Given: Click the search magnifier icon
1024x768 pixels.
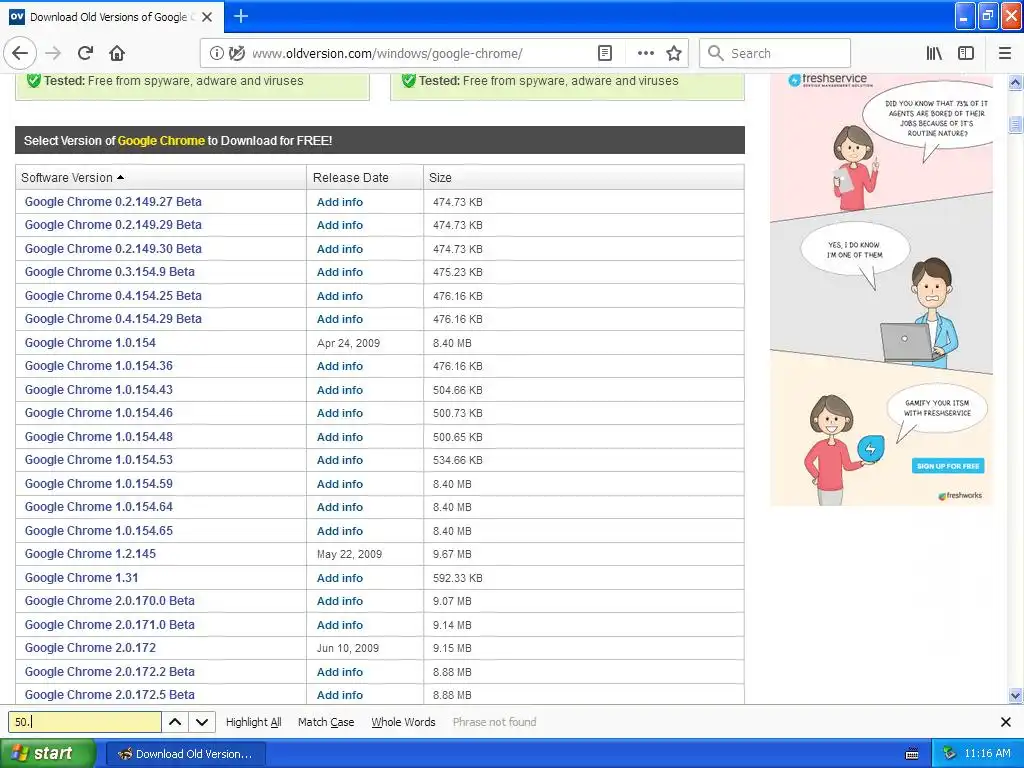Looking at the screenshot, I should [x=716, y=54].
